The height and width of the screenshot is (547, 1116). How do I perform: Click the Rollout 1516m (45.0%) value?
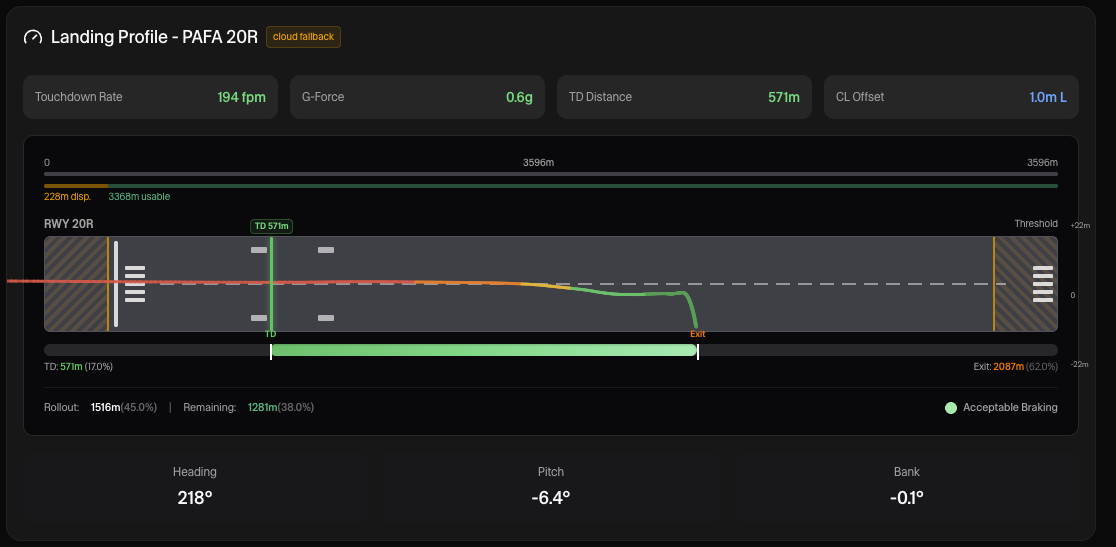(124, 408)
